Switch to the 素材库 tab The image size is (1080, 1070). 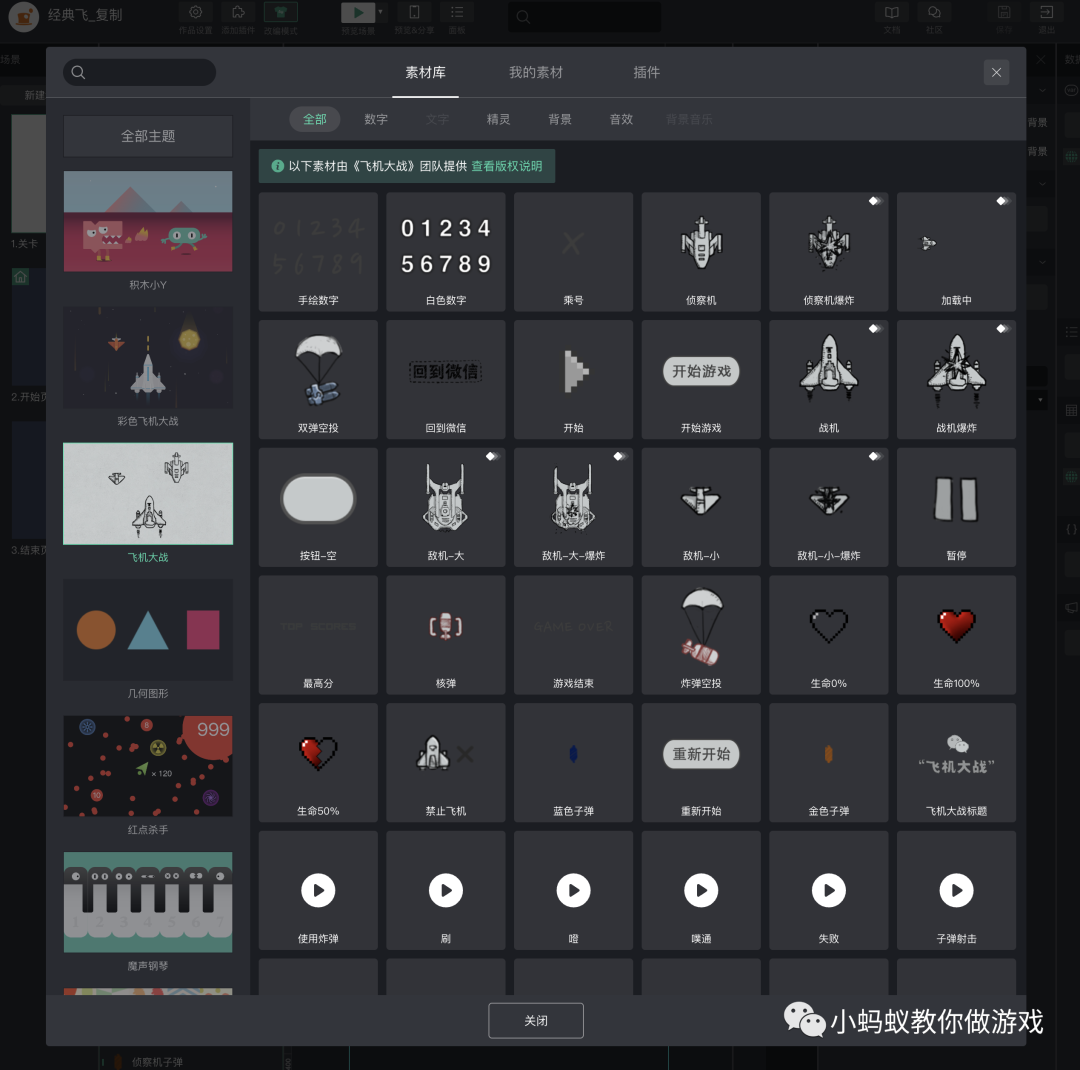[x=425, y=72]
